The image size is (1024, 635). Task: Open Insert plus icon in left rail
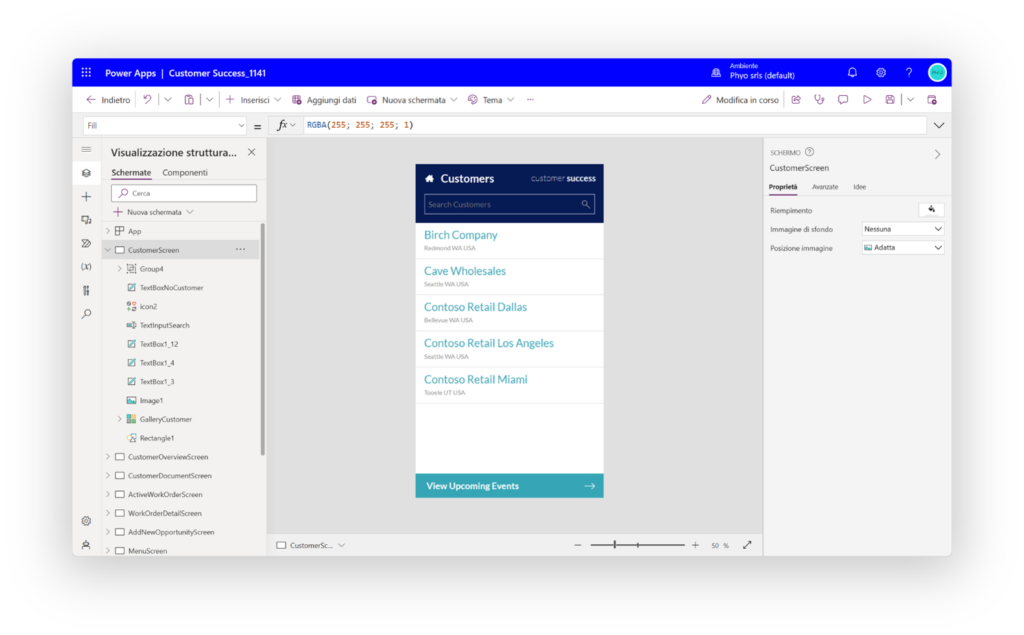click(86, 197)
